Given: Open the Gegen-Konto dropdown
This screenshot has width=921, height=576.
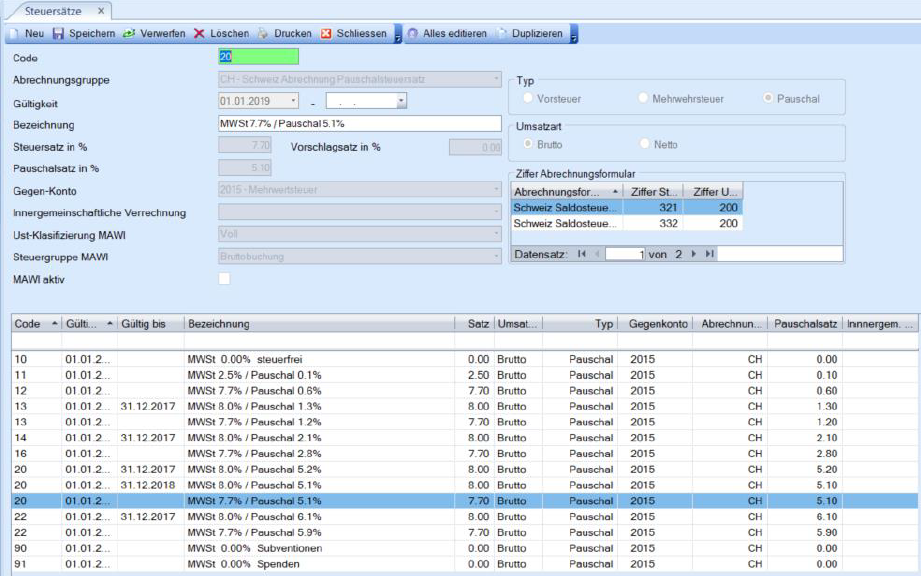Looking at the screenshot, I should (x=495, y=190).
